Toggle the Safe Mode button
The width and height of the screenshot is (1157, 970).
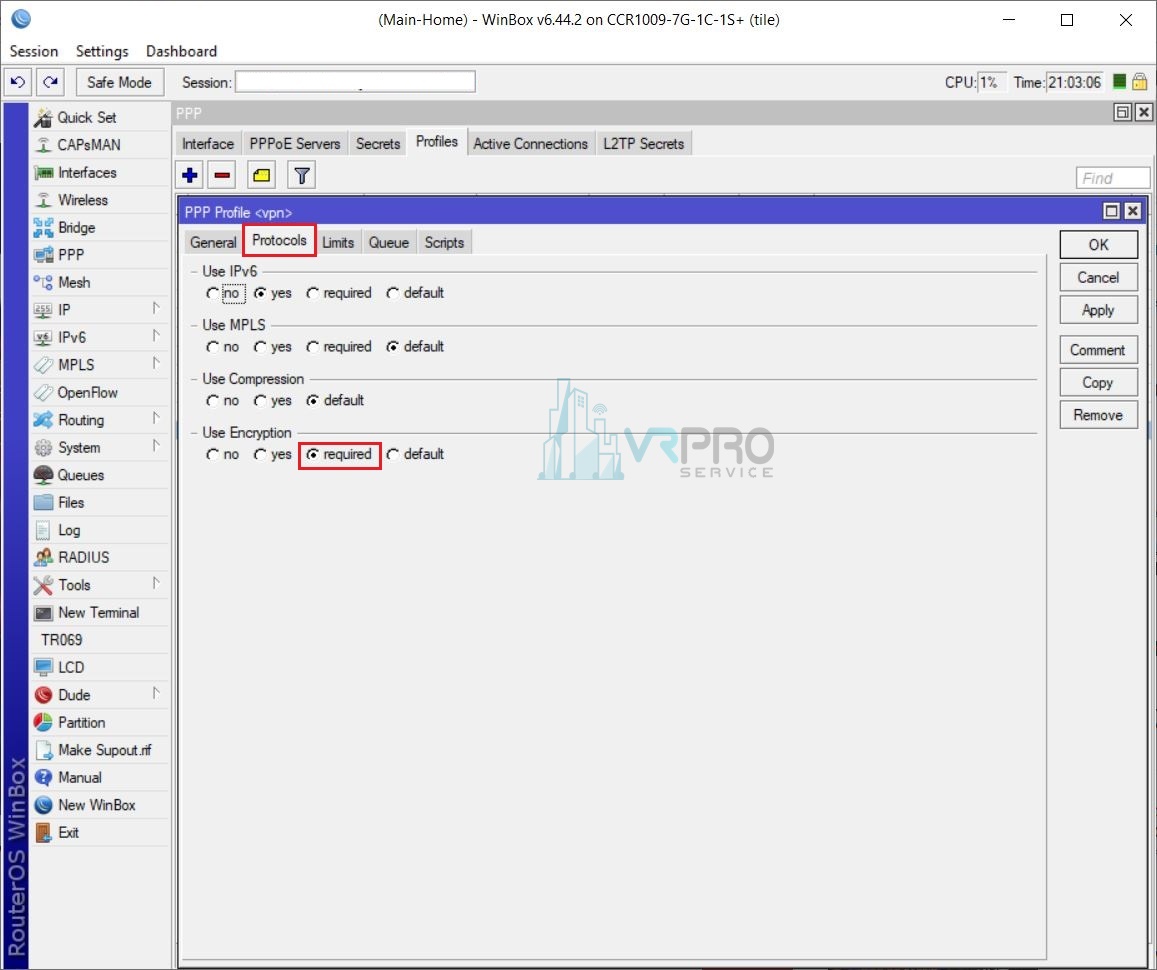pos(120,82)
